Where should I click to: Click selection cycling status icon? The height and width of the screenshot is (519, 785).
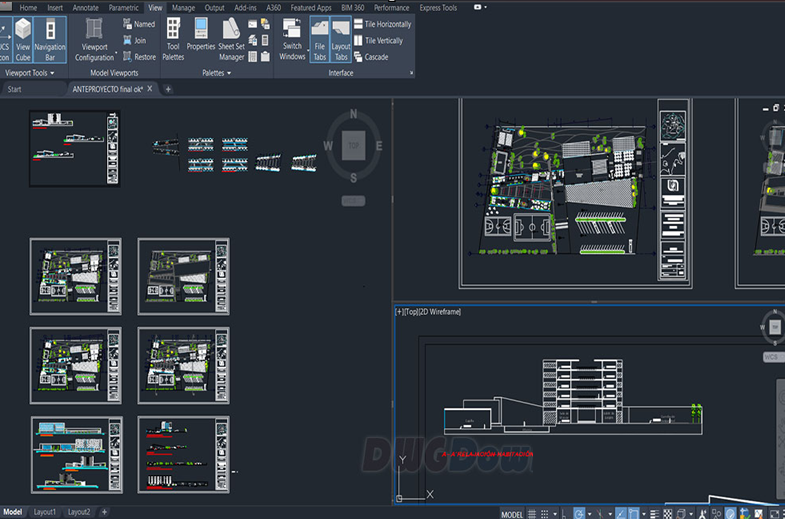[680, 513]
